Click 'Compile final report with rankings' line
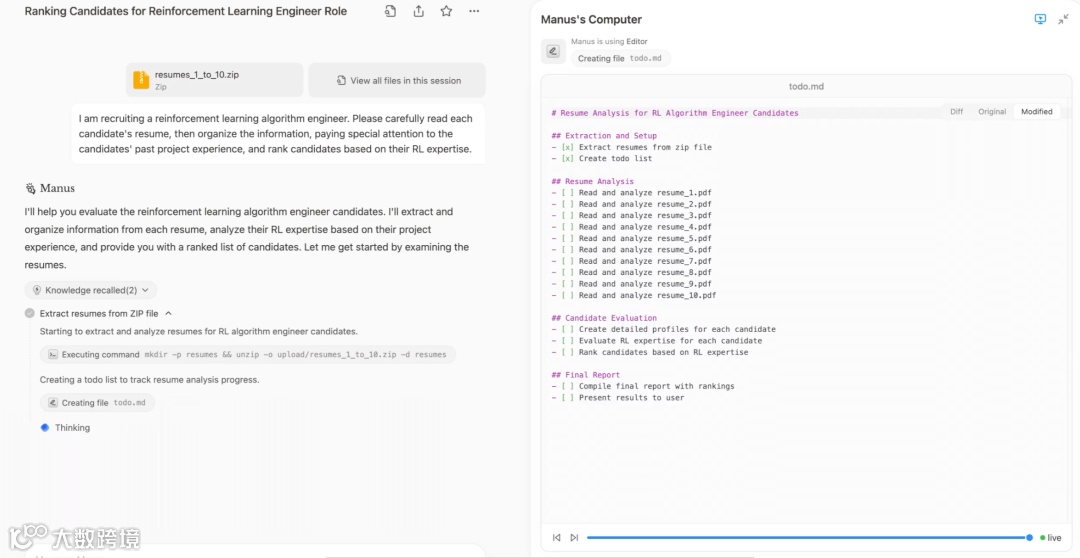The image size is (1080, 558). pyautogui.click(x=643, y=386)
